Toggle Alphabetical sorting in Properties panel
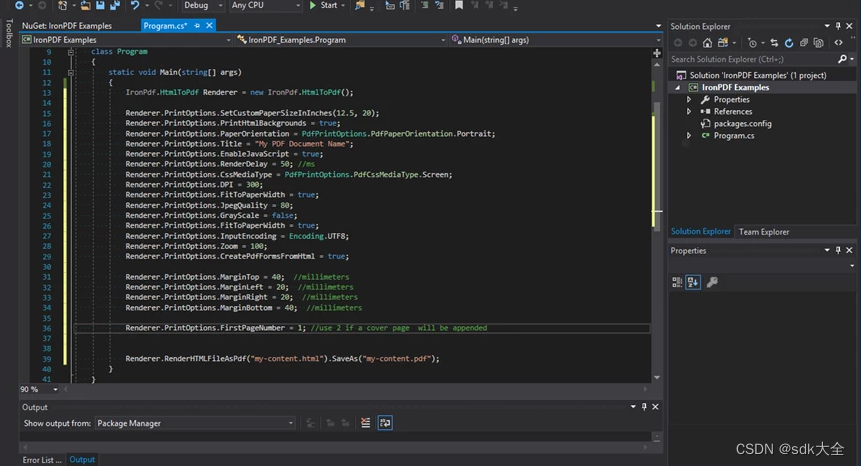This screenshot has height=466, width=861. [693, 283]
